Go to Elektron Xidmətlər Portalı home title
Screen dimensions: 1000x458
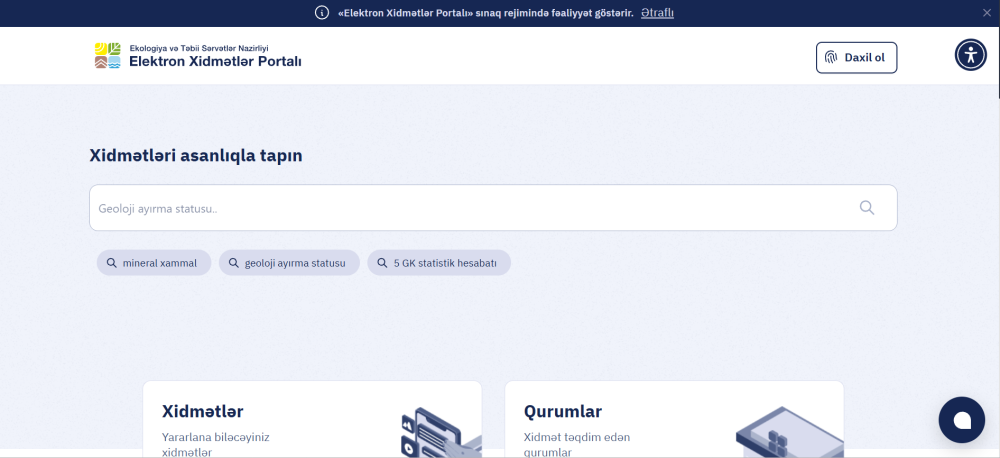click(x=216, y=61)
